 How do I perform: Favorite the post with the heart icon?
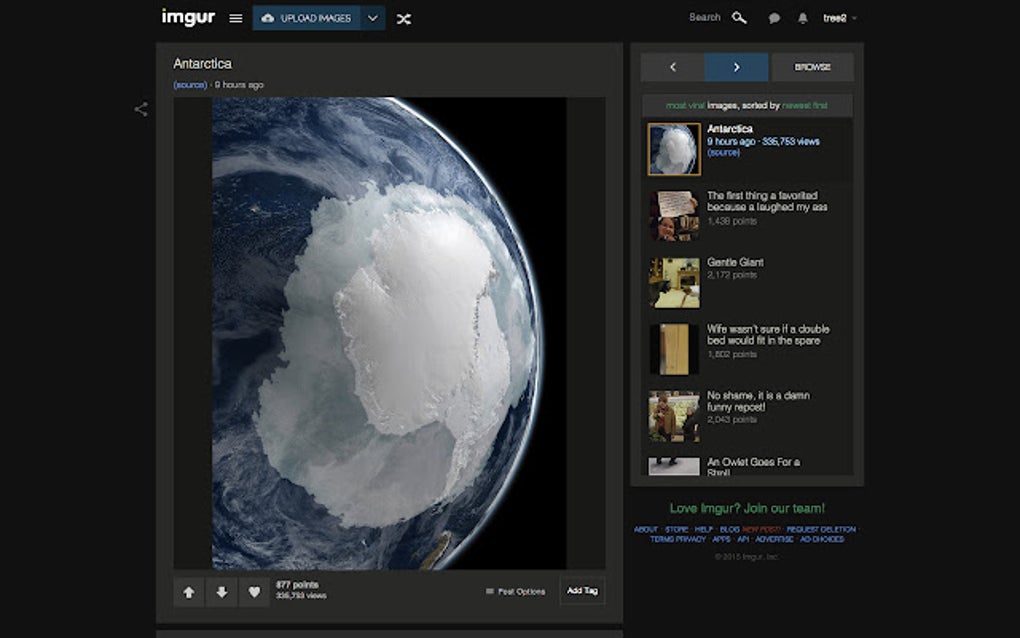coord(254,592)
